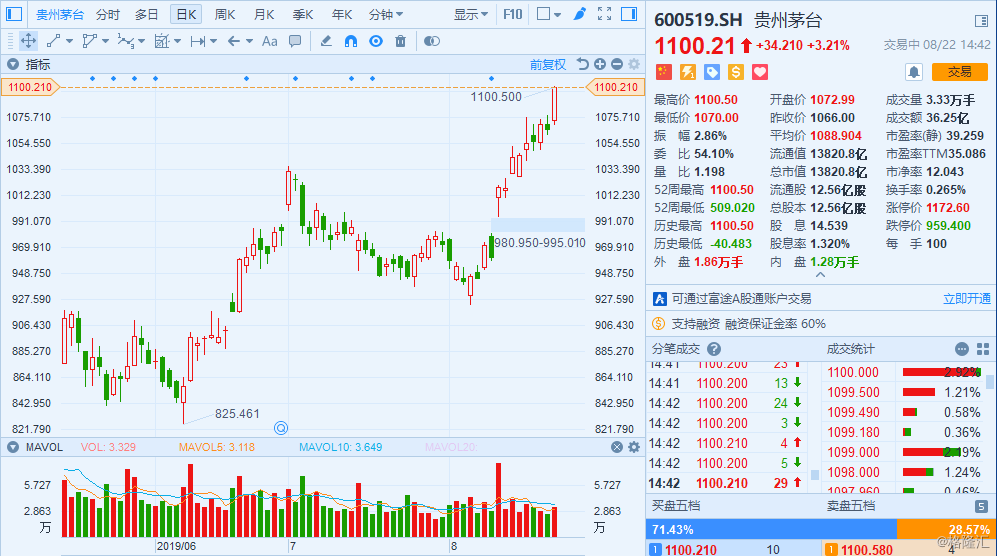Select the polyline shape drawing tool
Image resolution: width=997 pixels, height=556 pixels.
90,41
